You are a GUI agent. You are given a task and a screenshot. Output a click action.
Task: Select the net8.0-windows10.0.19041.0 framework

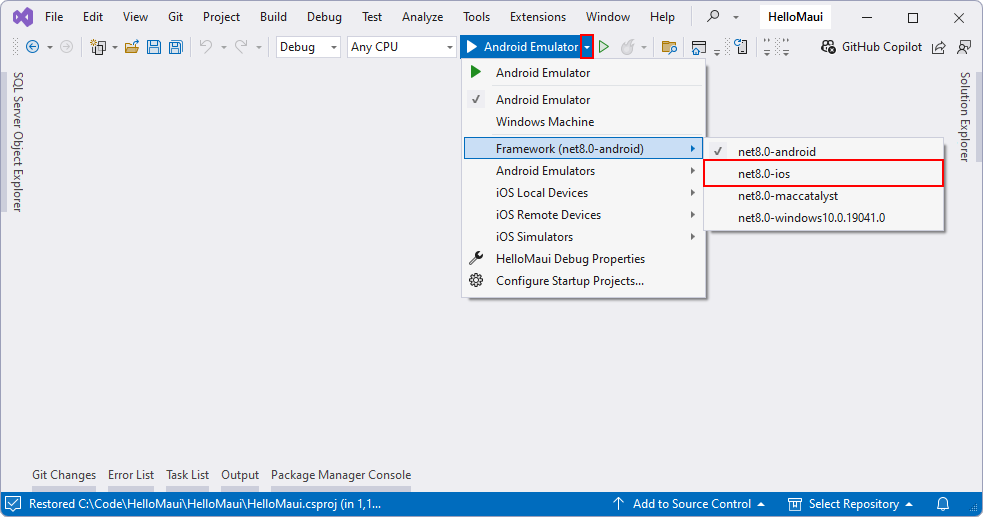(x=824, y=217)
